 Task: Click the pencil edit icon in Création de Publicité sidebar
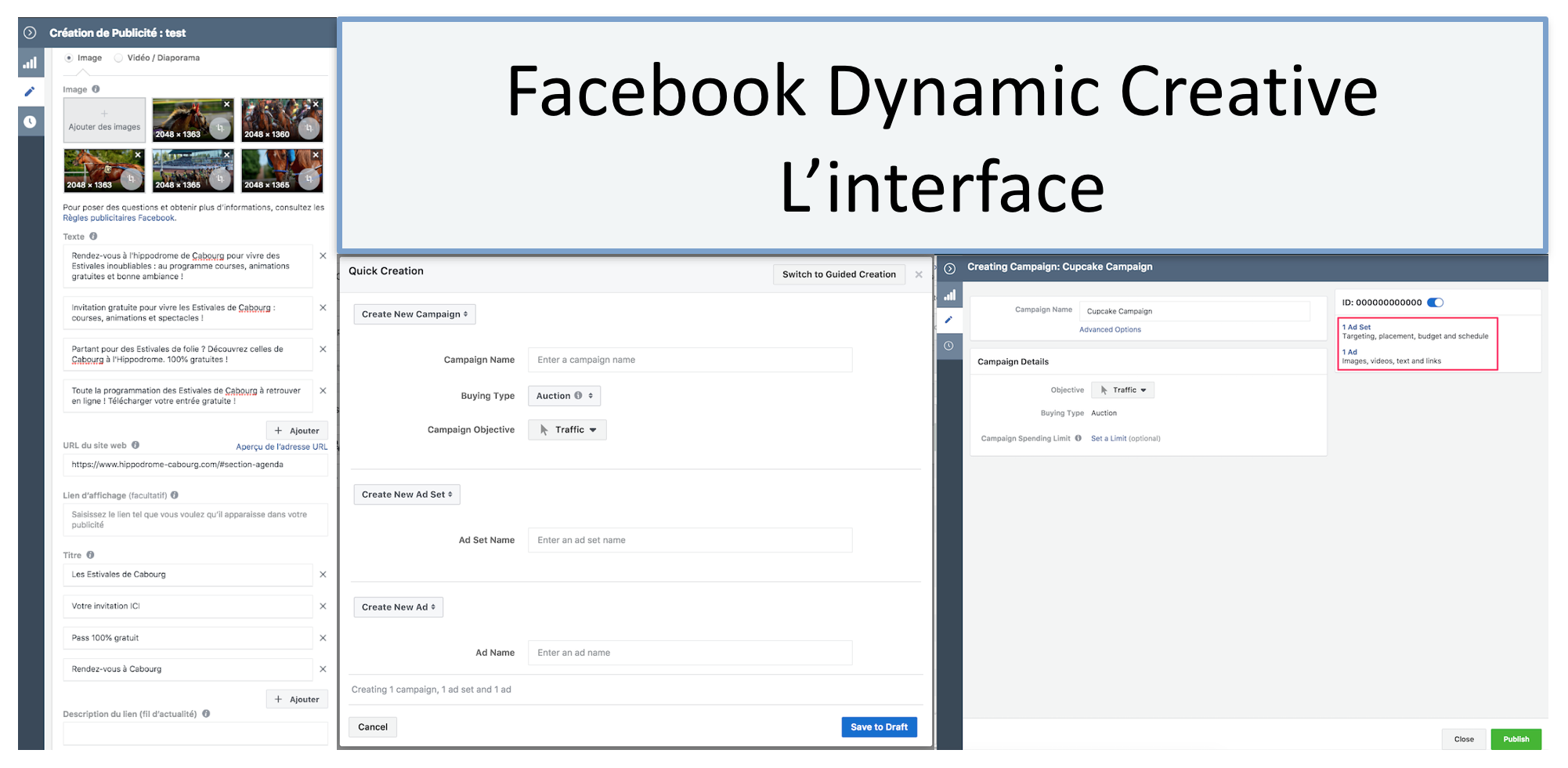point(30,92)
